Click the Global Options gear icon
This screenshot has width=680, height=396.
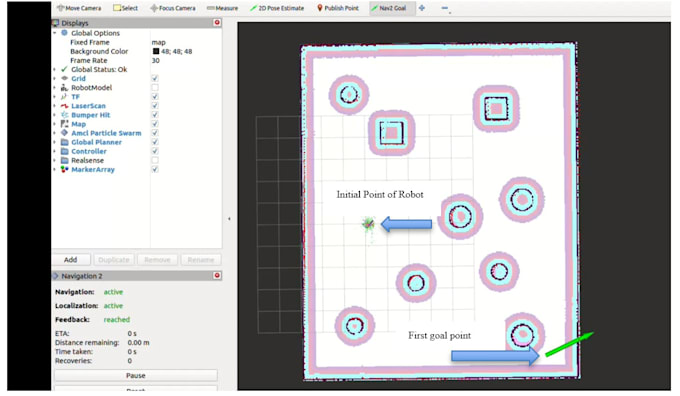65,33
